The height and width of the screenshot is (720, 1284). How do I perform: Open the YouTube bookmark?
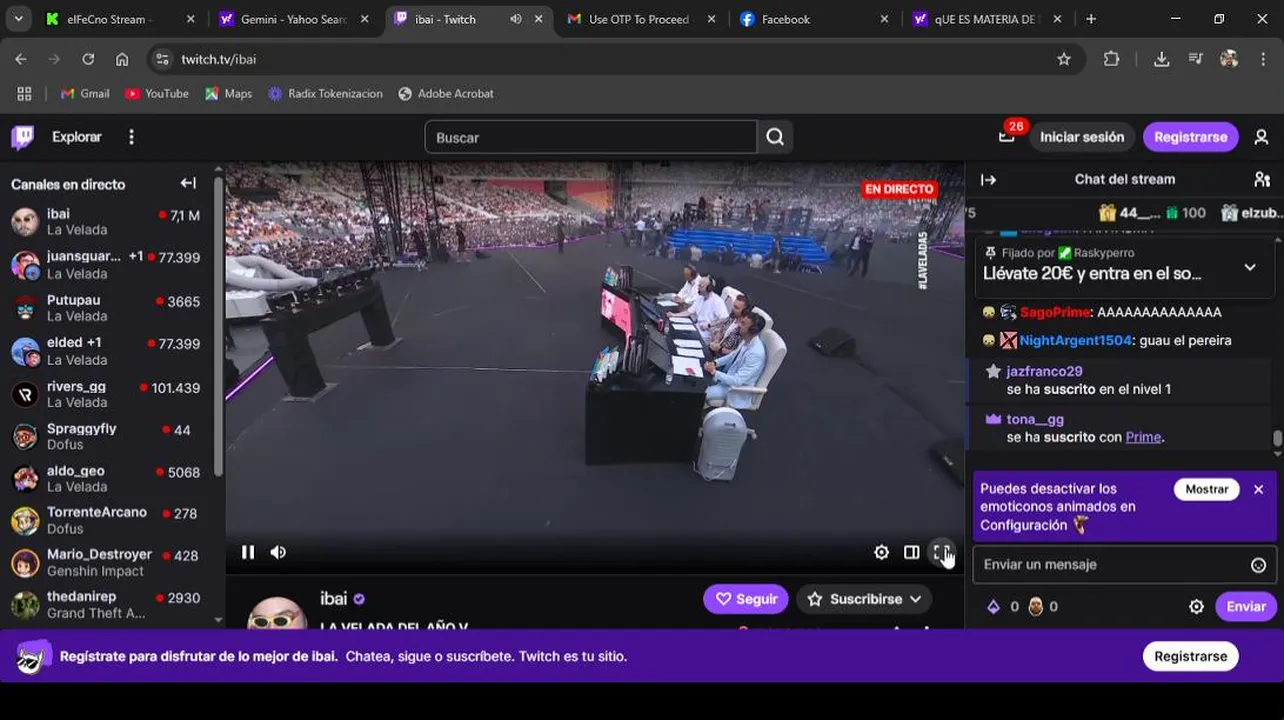click(x=157, y=93)
